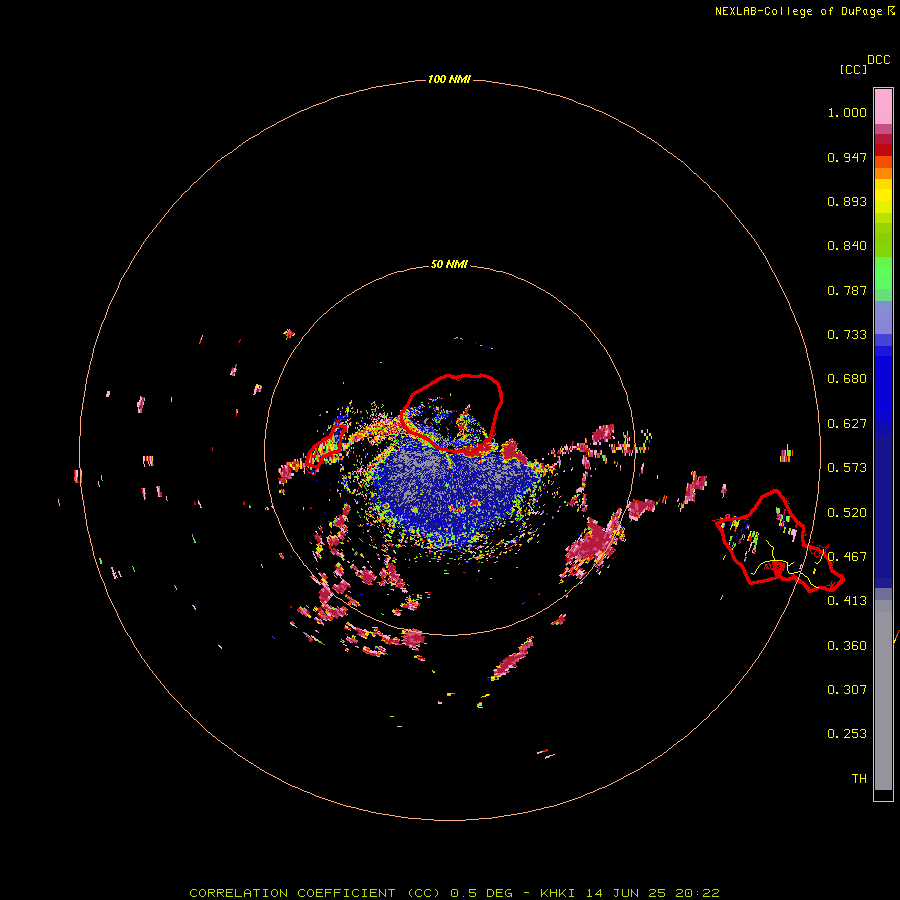This screenshot has height=900, width=900.
Task: Click the 0.520 scale value
Action: (x=847, y=512)
